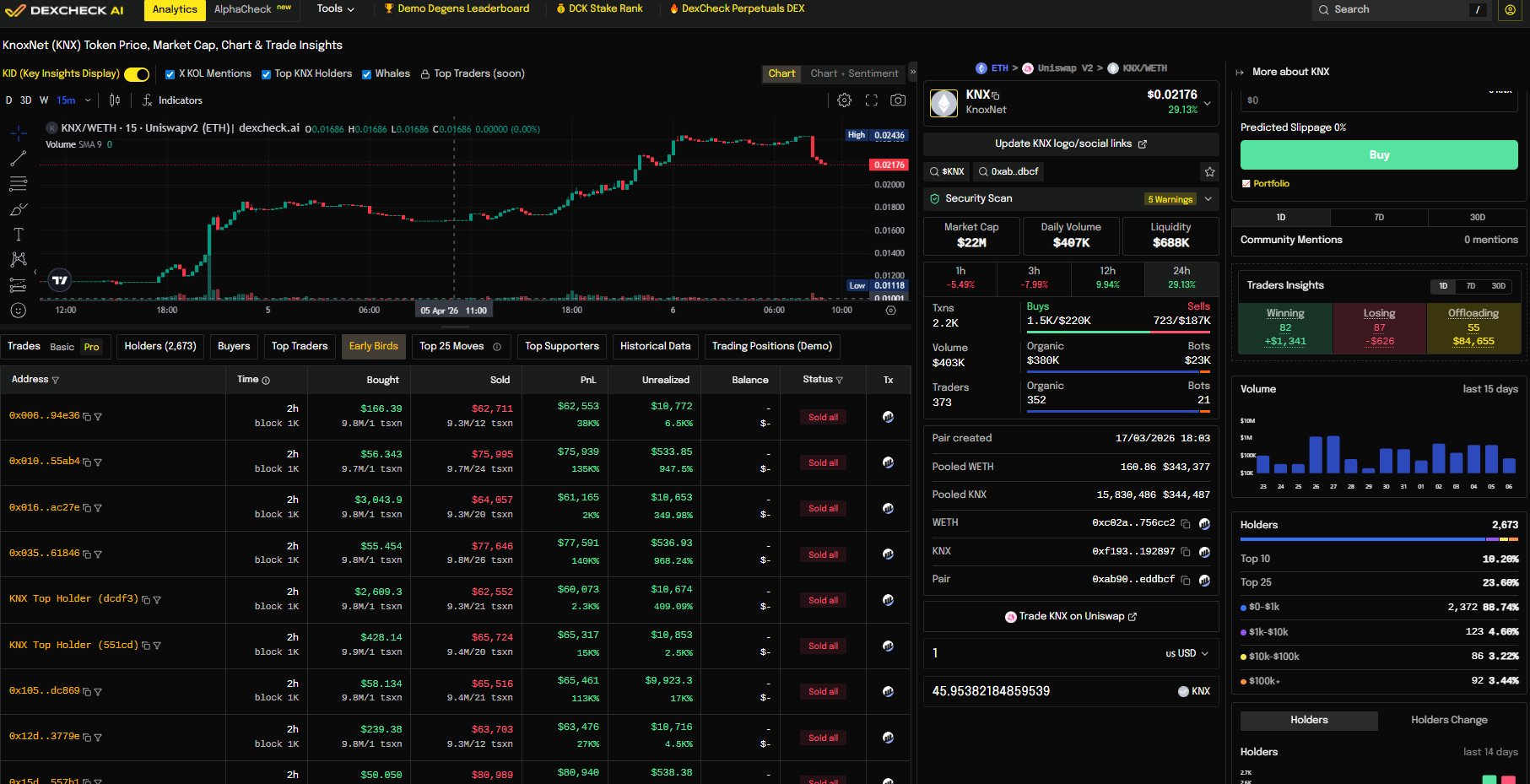The width and height of the screenshot is (1530, 784).
Task: Switch to the Top Traders tab
Action: pyautogui.click(x=299, y=346)
